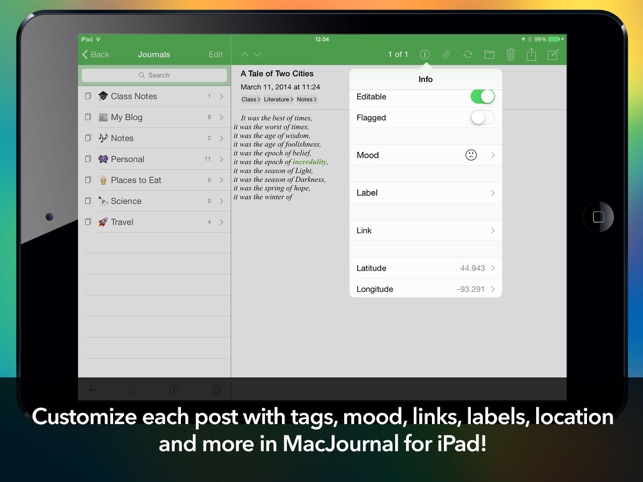Expand the My Blog journal chevron
643x482 pixels.
(221, 117)
